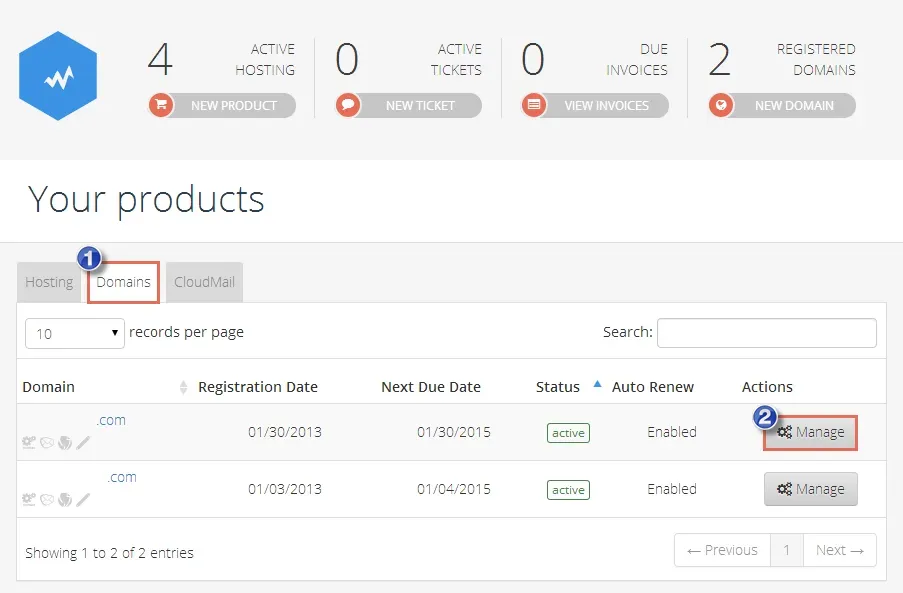903x593 pixels.
Task: Click Manage for the second domain
Action: pos(810,489)
